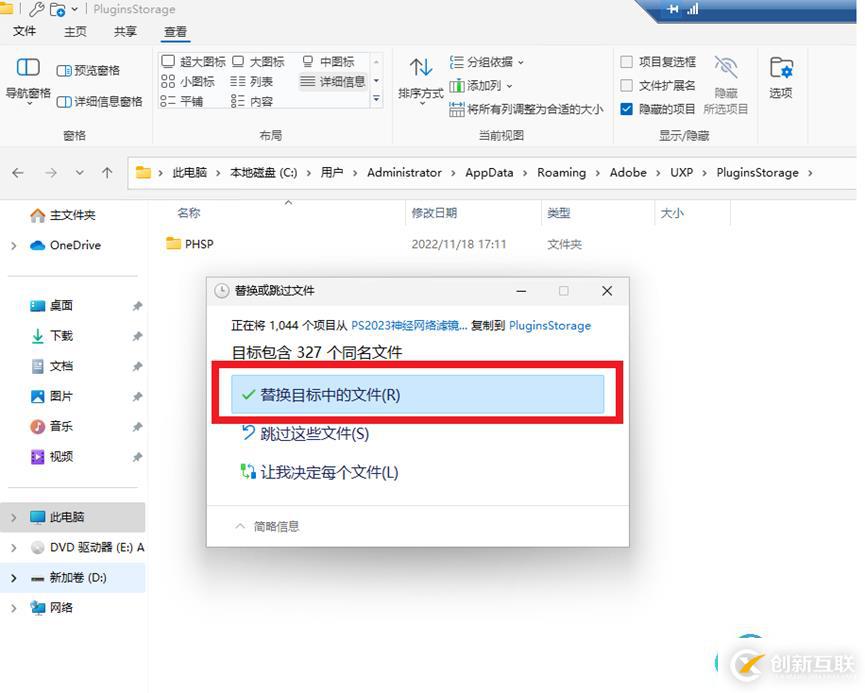Click UXP in the address bar
The image size is (865, 693).
click(x=681, y=173)
